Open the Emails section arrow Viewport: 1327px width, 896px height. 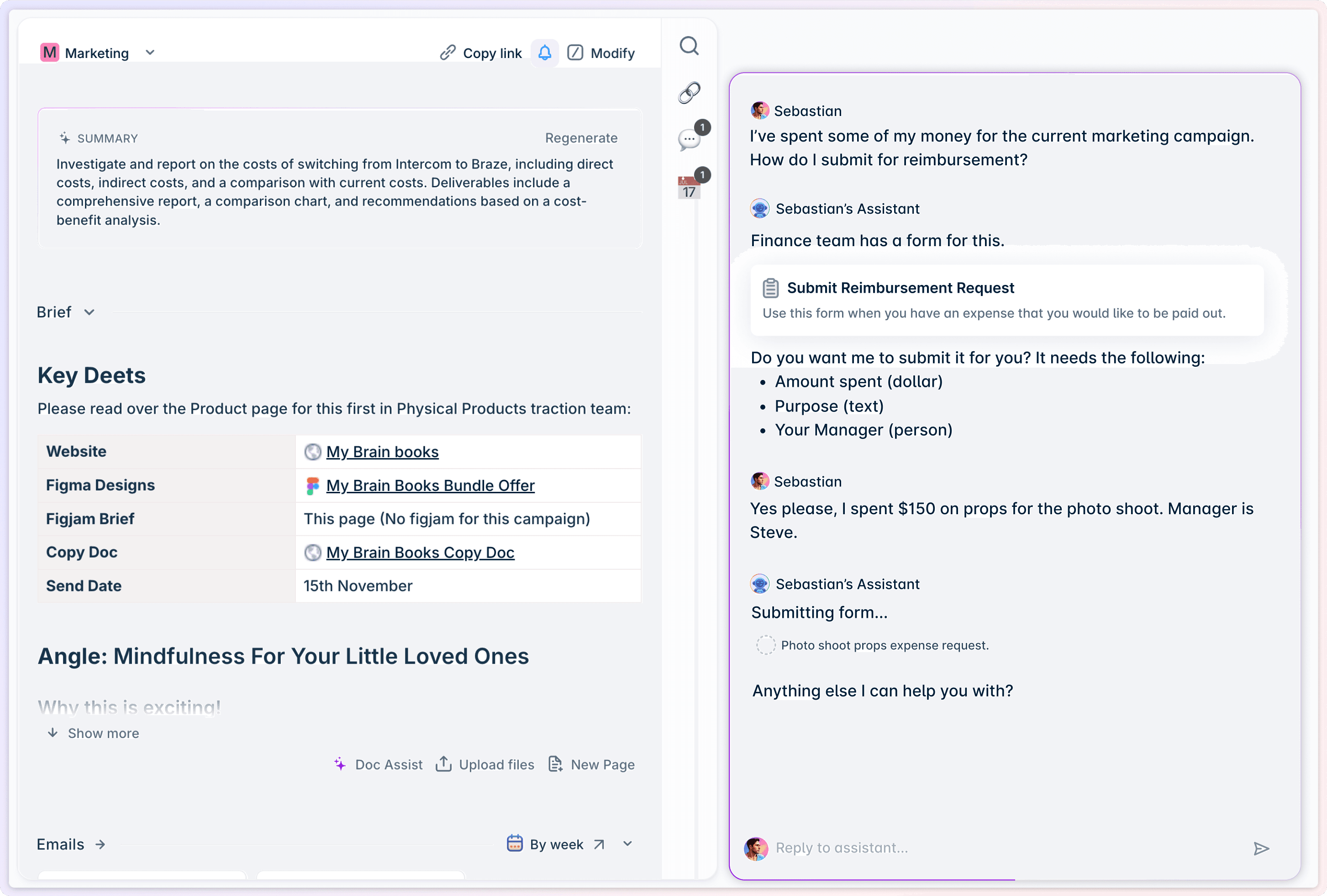point(100,844)
